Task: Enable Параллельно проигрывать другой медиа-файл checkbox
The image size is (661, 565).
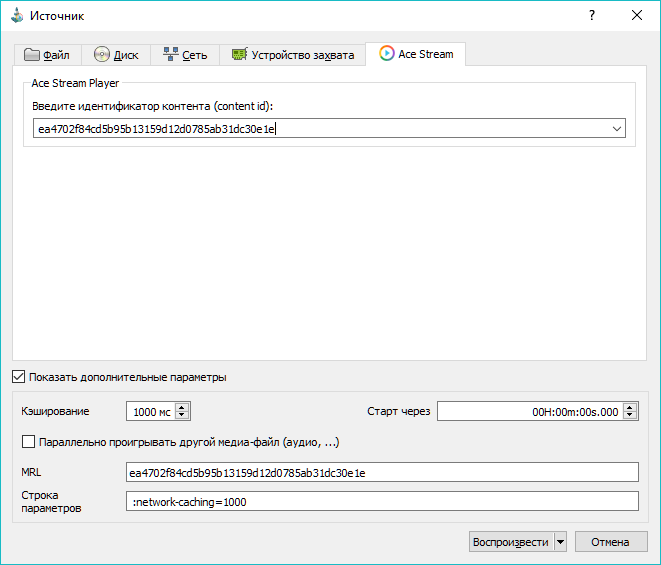Action: coord(28,442)
